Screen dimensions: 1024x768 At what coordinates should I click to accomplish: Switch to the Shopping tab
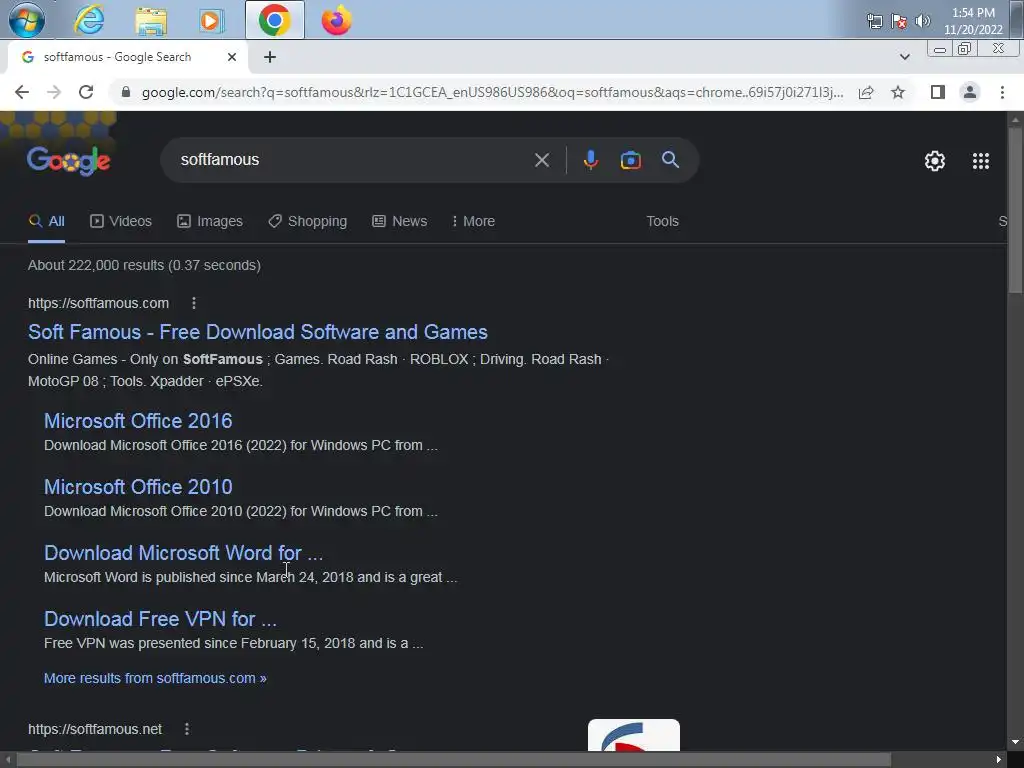pos(308,221)
